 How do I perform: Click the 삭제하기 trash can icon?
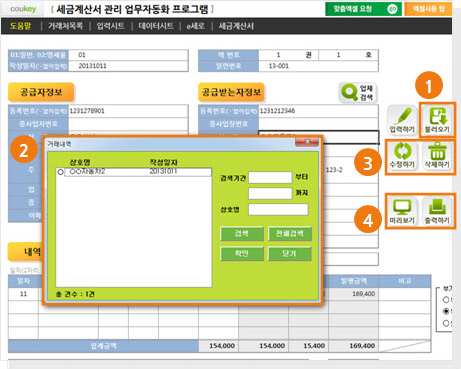437,156
